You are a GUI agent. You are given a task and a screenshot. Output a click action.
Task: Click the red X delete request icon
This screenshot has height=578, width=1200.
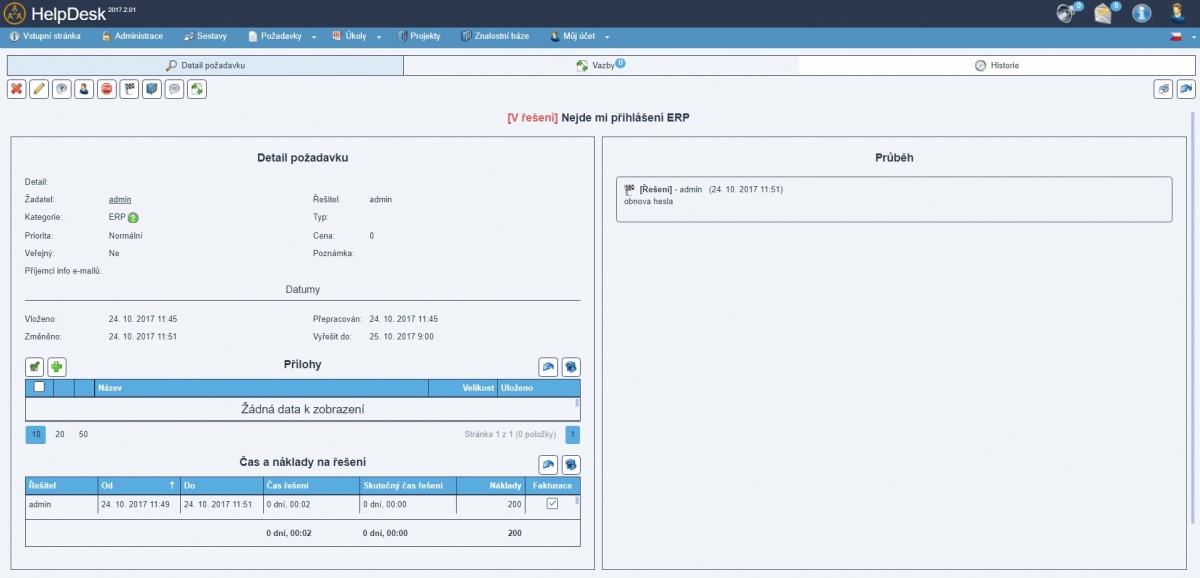17,89
